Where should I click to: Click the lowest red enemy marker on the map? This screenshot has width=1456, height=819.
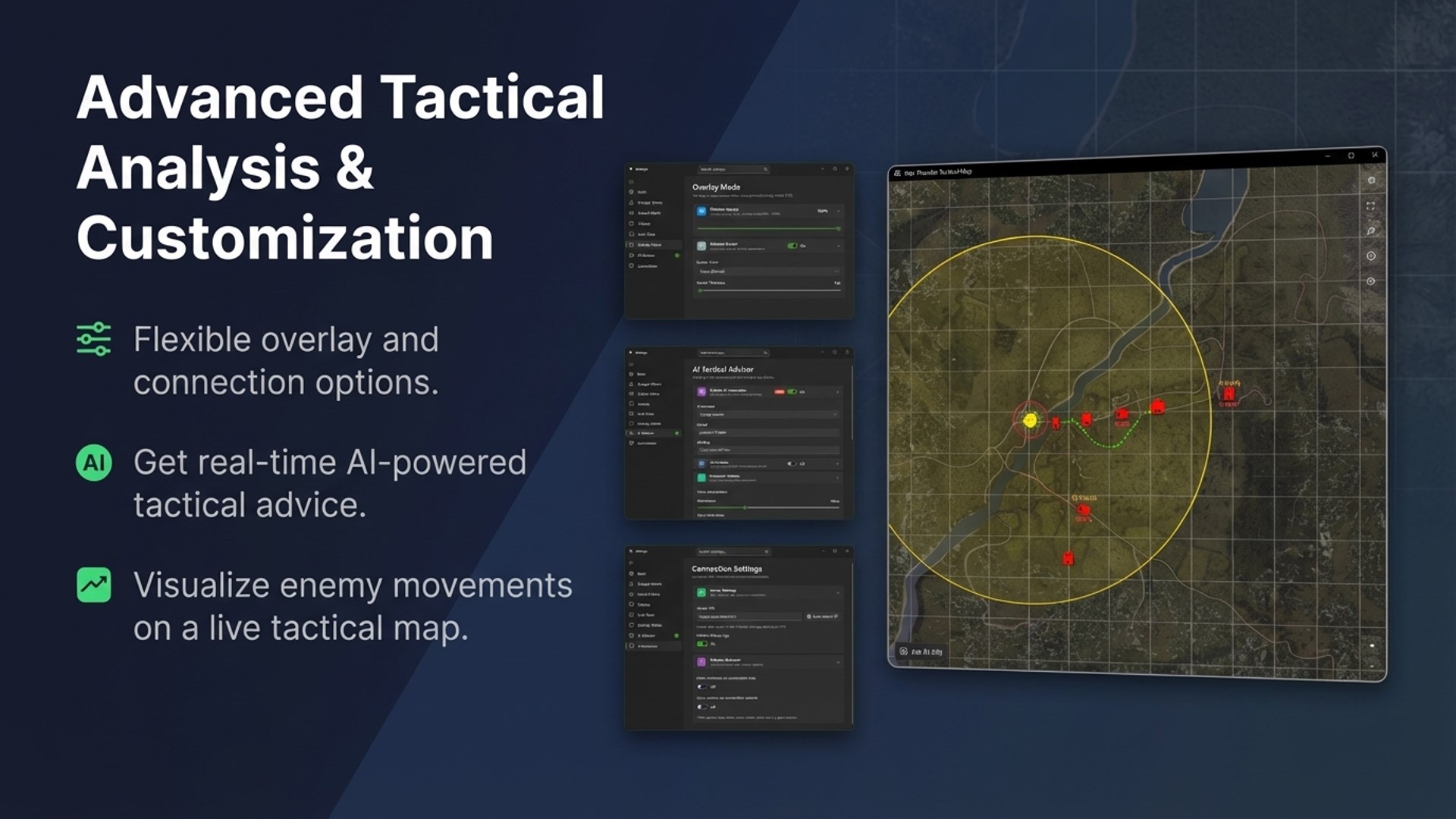(x=1068, y=558)
